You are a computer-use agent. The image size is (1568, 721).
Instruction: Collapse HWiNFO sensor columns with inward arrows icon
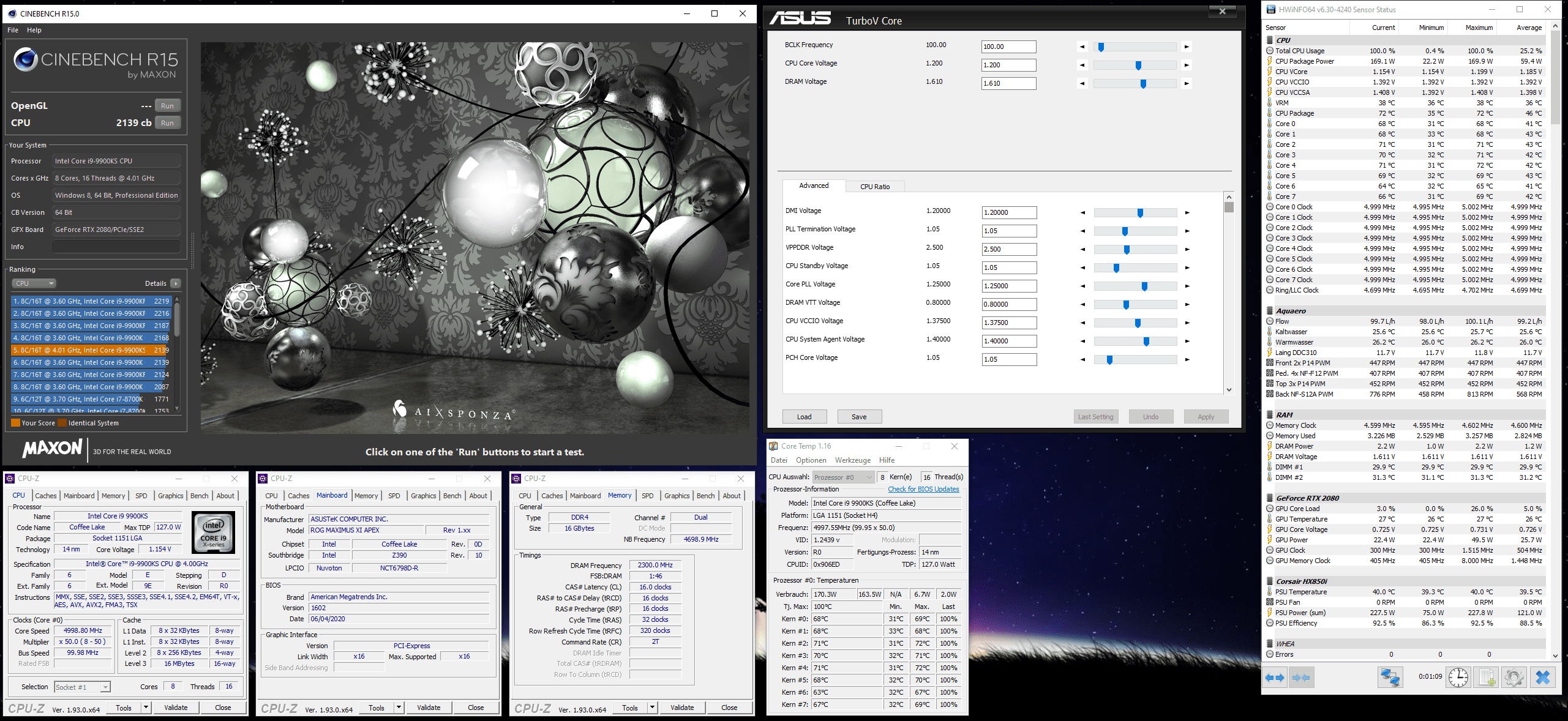(1301, 678)
